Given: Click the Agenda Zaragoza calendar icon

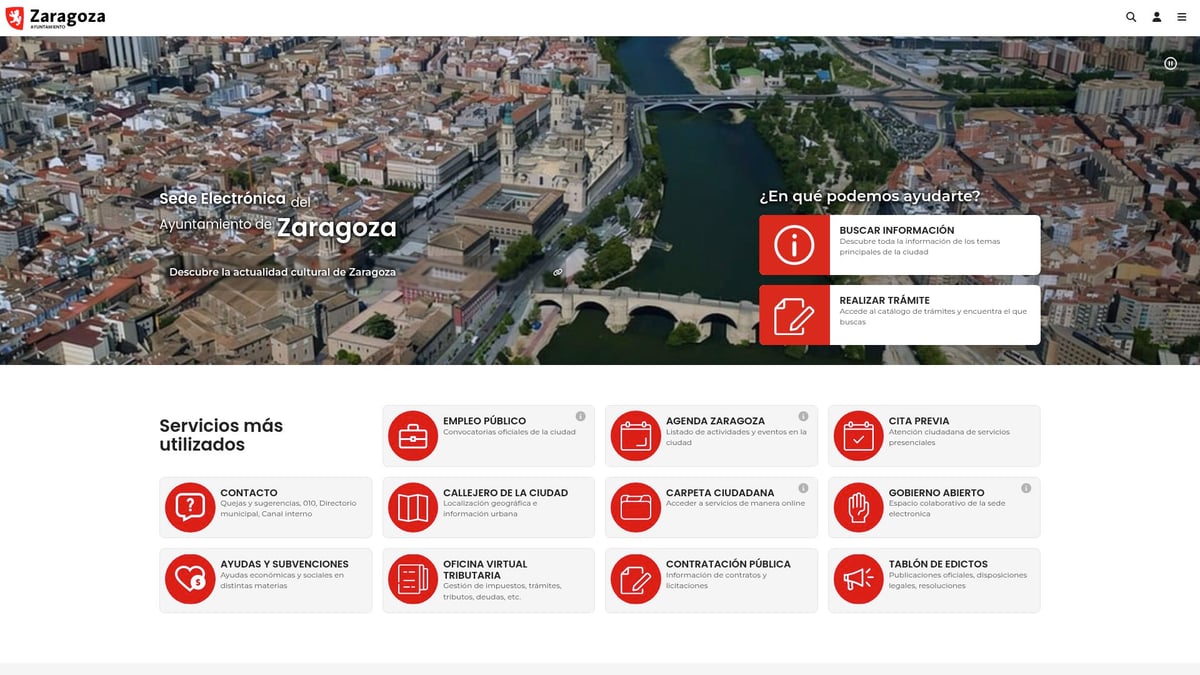Looking at the screenshot, I should pos(636,436).
